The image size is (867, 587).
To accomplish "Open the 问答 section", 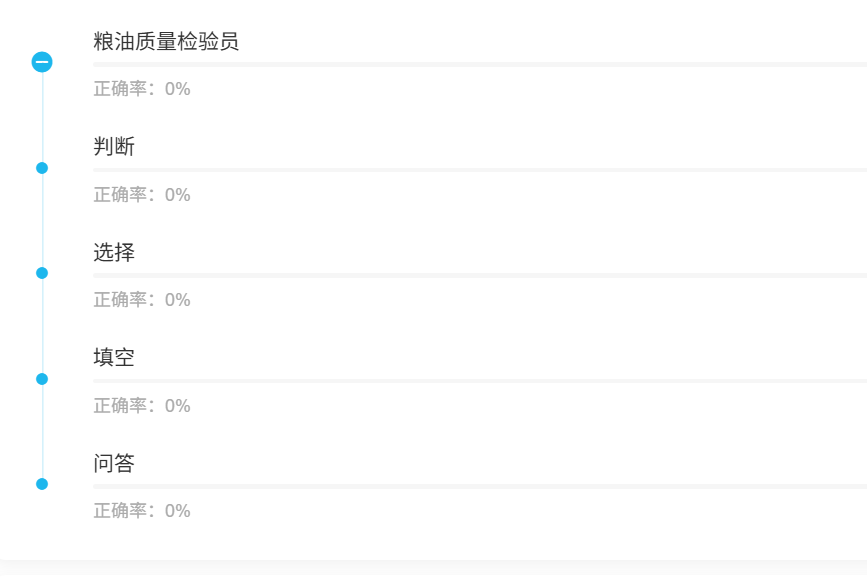I will point(114,464).
